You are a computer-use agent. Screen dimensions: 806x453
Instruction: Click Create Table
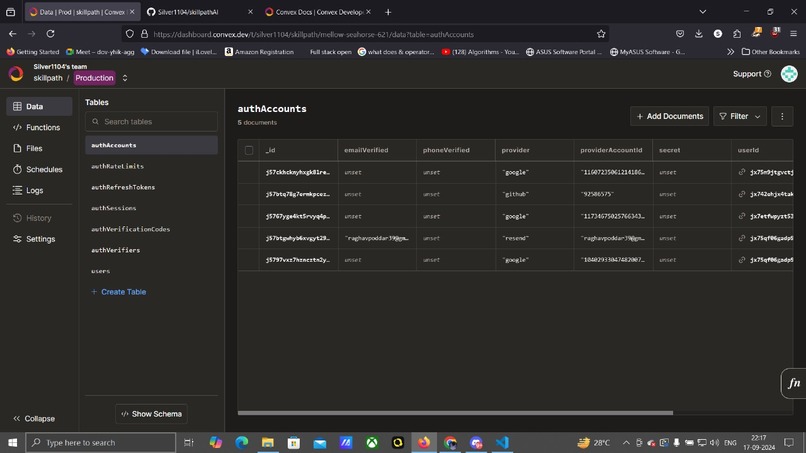pyautogui.click(x=119, y=292)
